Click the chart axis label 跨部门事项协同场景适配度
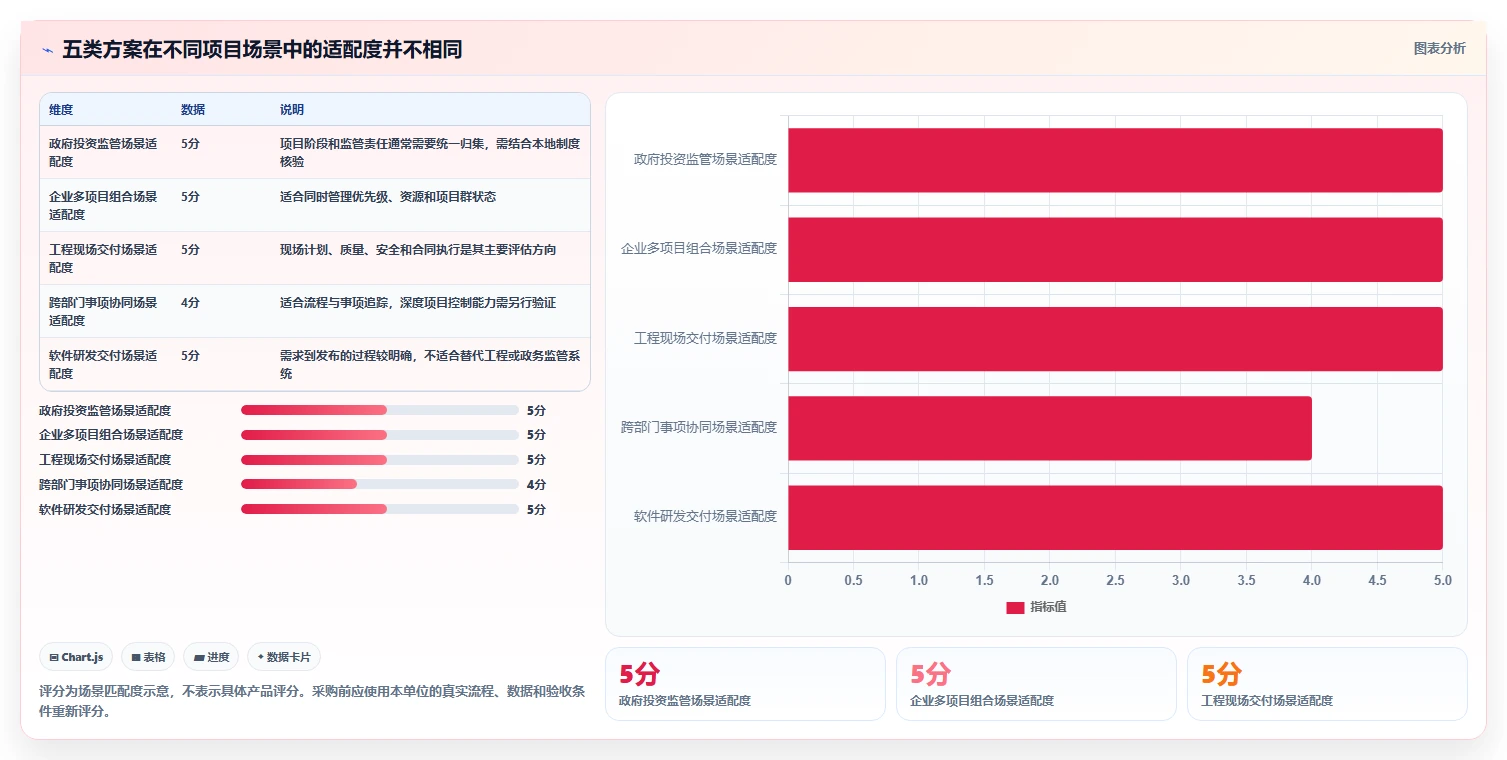The width and height of the screenshot is (1507, 760). coord(699,427)
